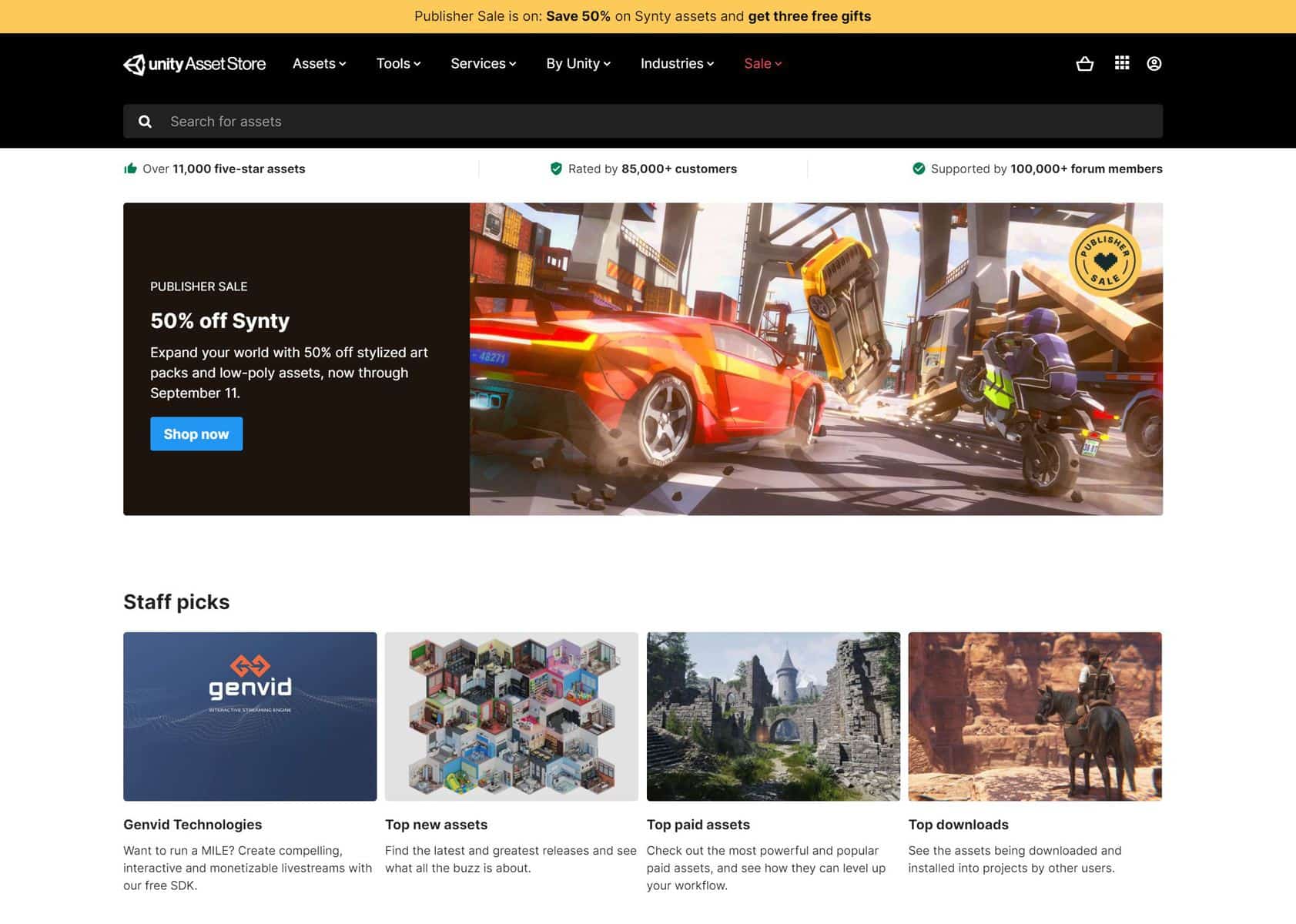This screenshot has height=924, width=1296.
Task: Click the thumbs-up five-star assets icon
Action: coord(130,169)
